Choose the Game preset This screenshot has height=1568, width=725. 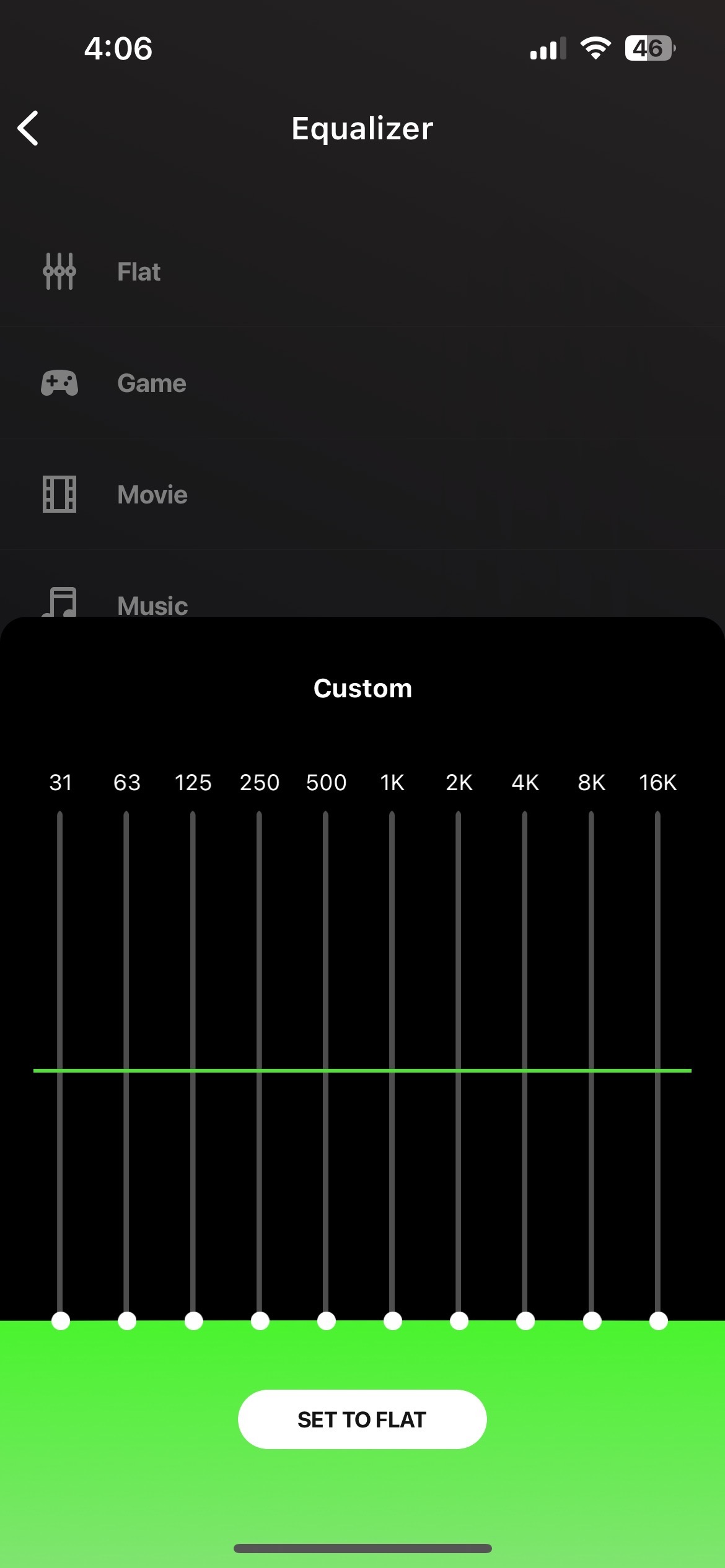pyautogui.click(x=152, y=383)
